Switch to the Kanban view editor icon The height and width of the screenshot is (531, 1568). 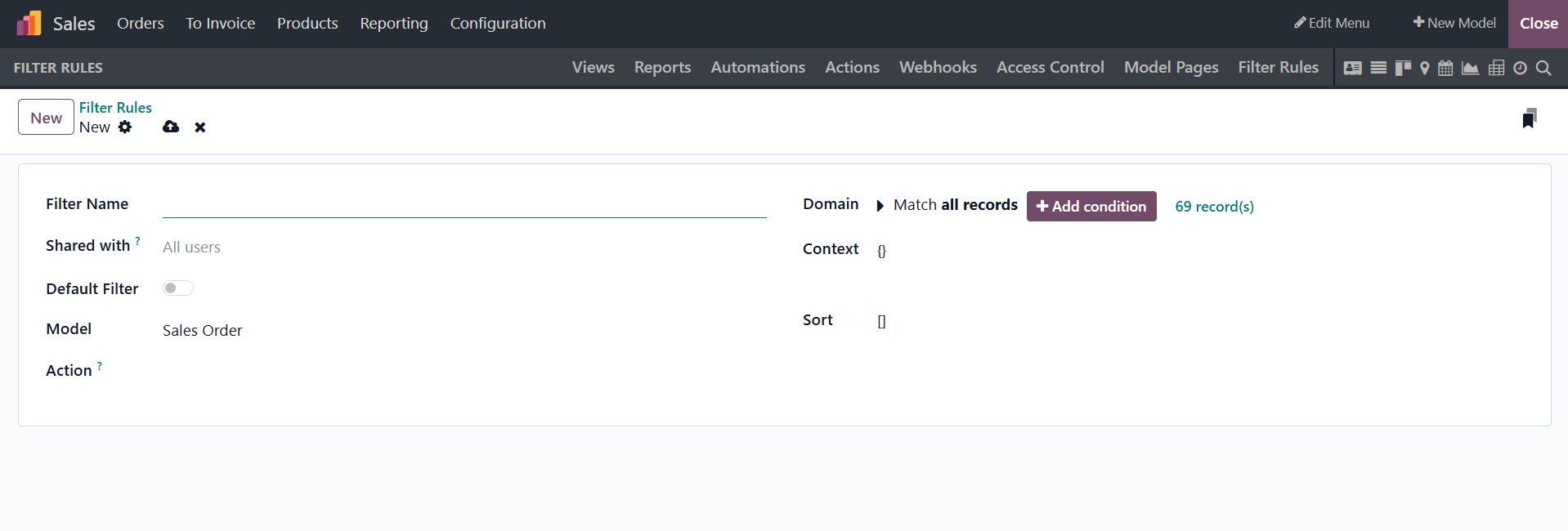pos(1403,68)
